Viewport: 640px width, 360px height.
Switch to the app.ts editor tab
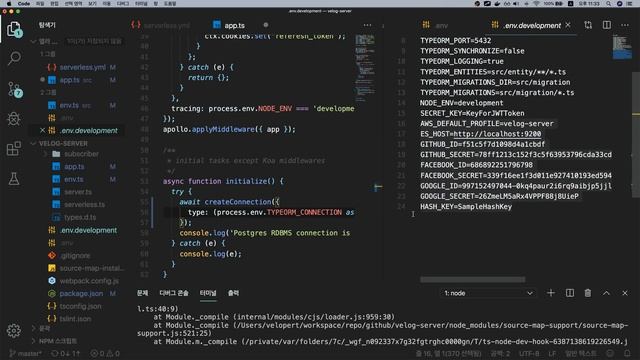tap(235, 25)
